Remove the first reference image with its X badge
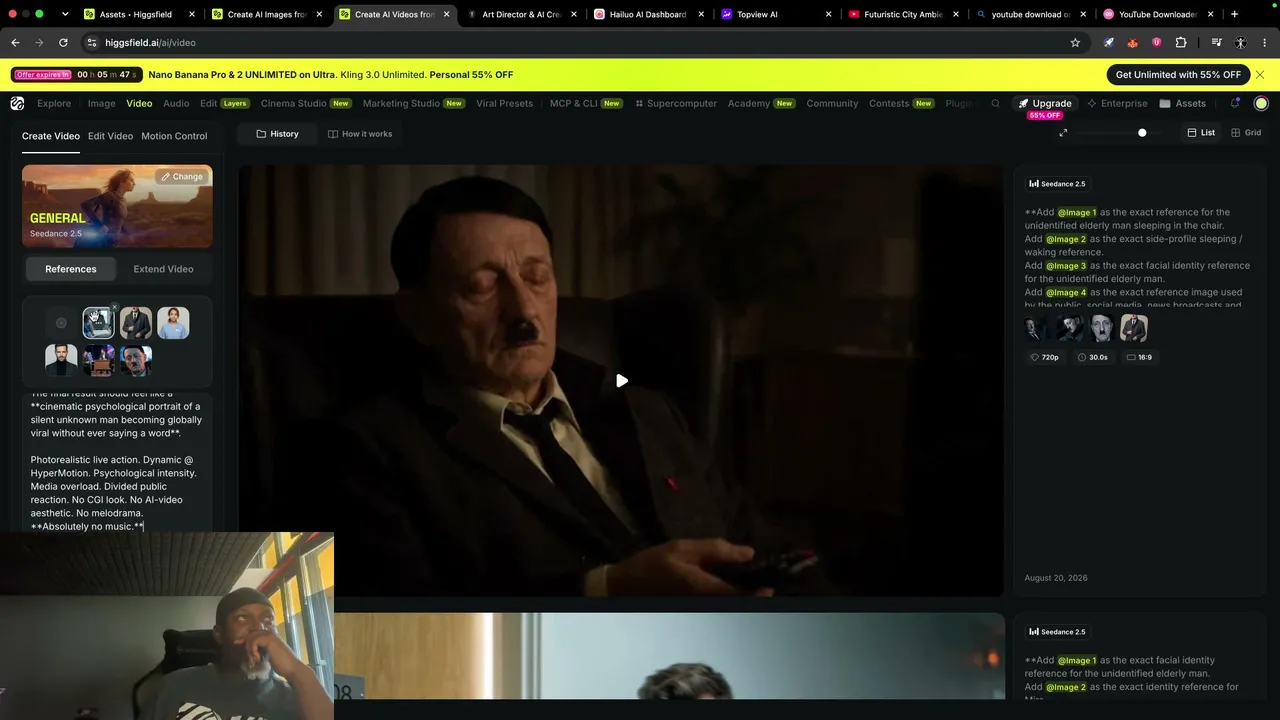The width and height of the screenshot is (1280, 720). [x=114, y=308]
